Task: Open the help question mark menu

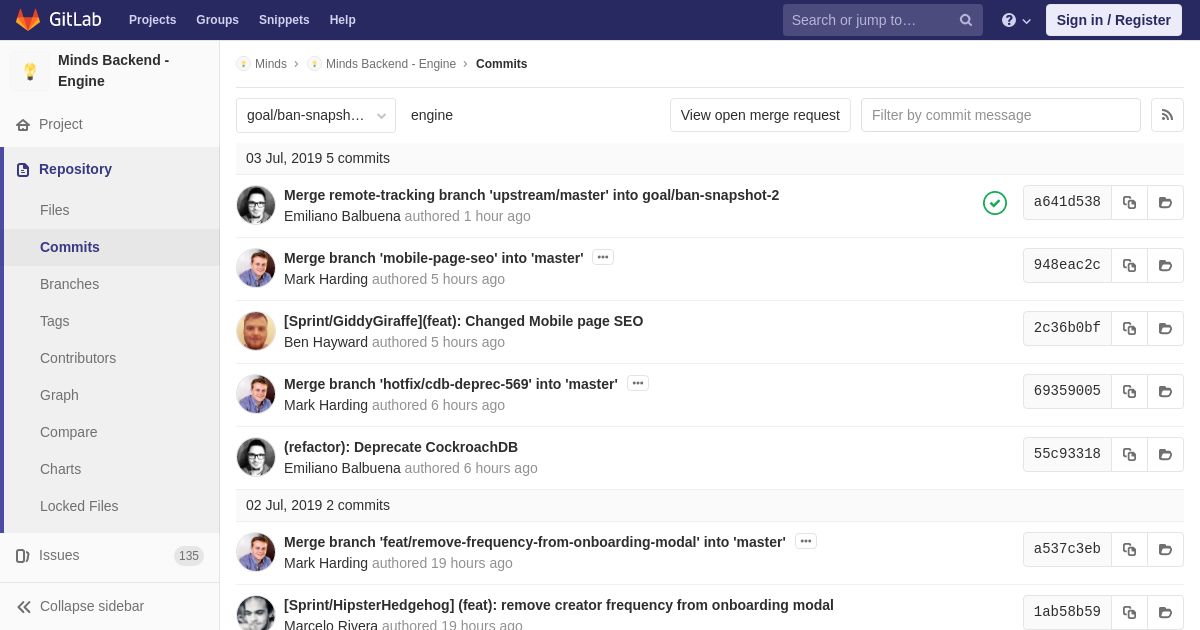Action: coord(1016,20)
